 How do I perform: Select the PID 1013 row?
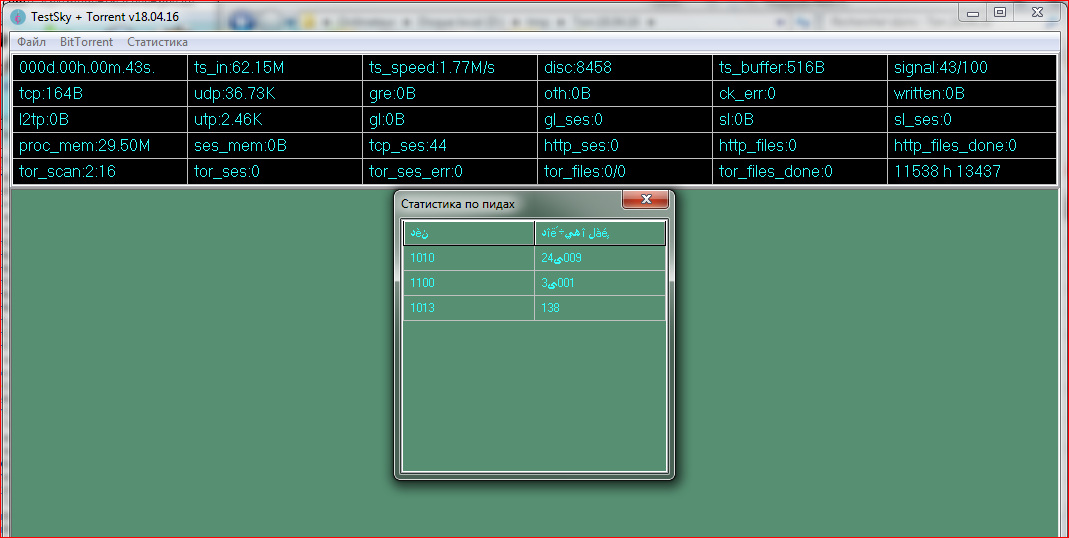coord(469,308)
